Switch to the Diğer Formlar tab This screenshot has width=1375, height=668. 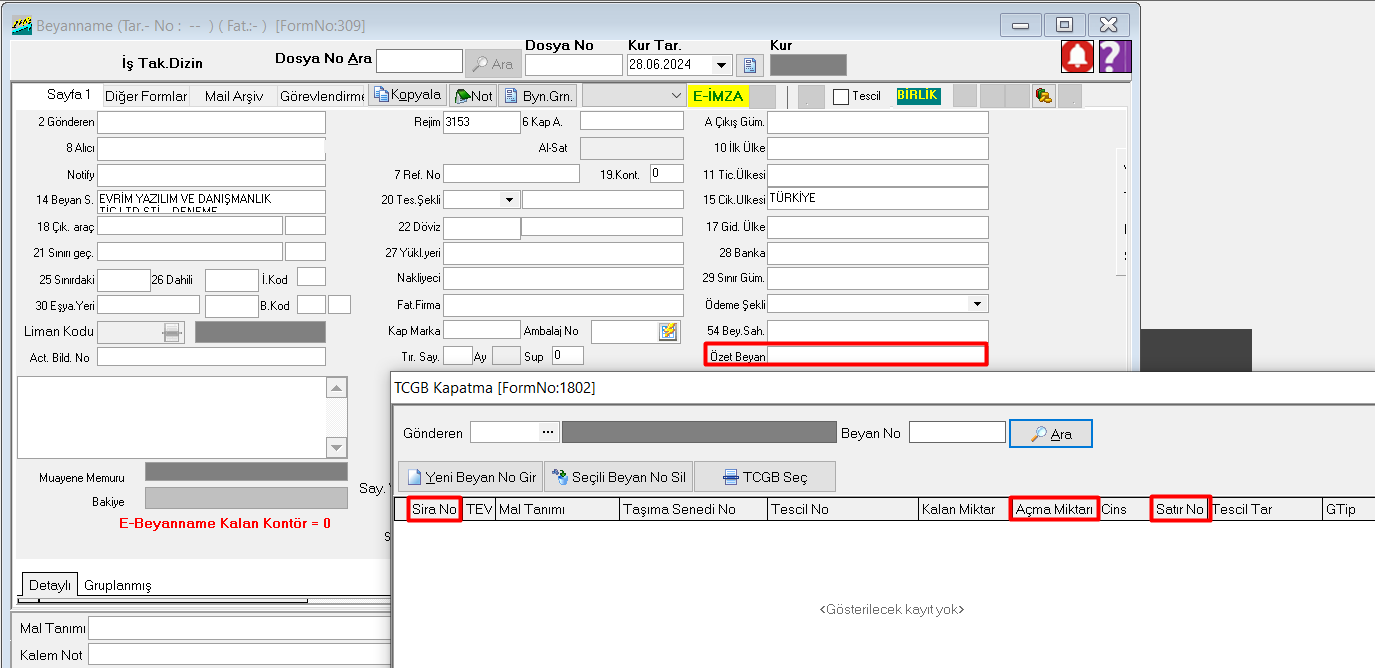[146, 96]
